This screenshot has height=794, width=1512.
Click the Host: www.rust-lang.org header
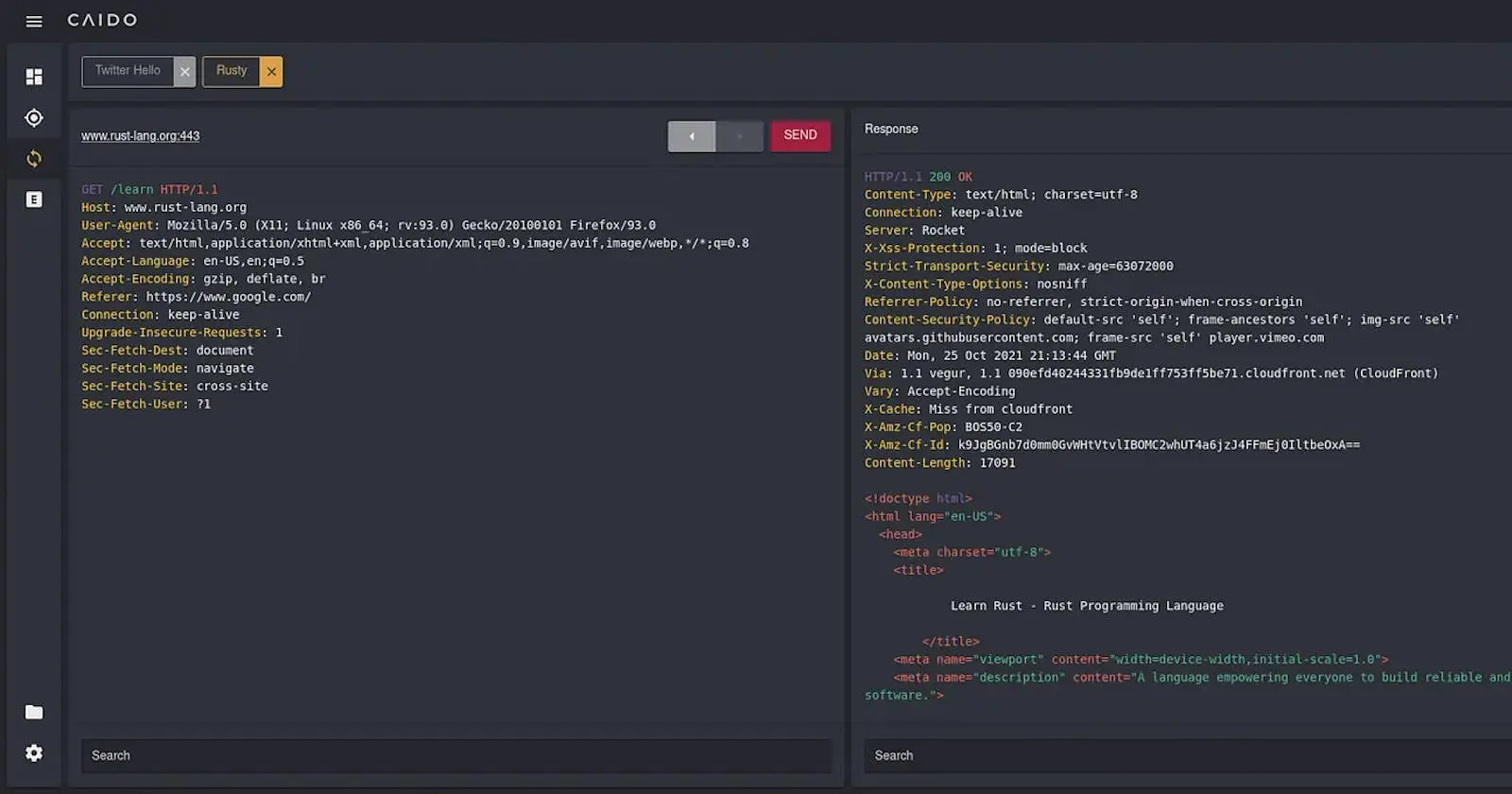pos(163,208)
